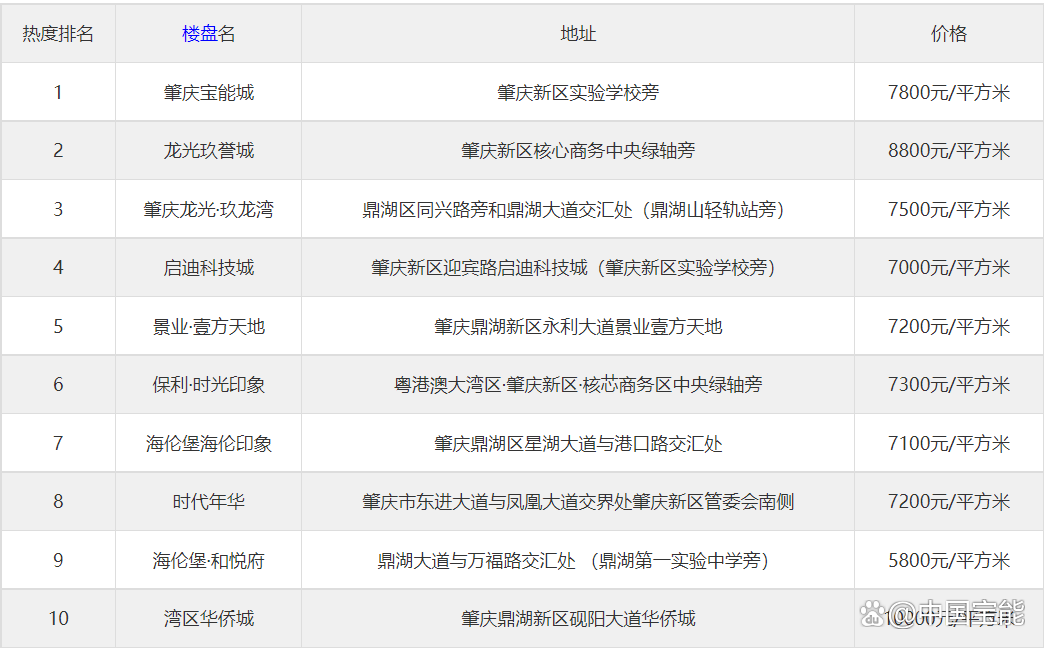Viewport: 1046px width, 650px height.
Task: Select property name 时代年华
Action: [209, 501]
